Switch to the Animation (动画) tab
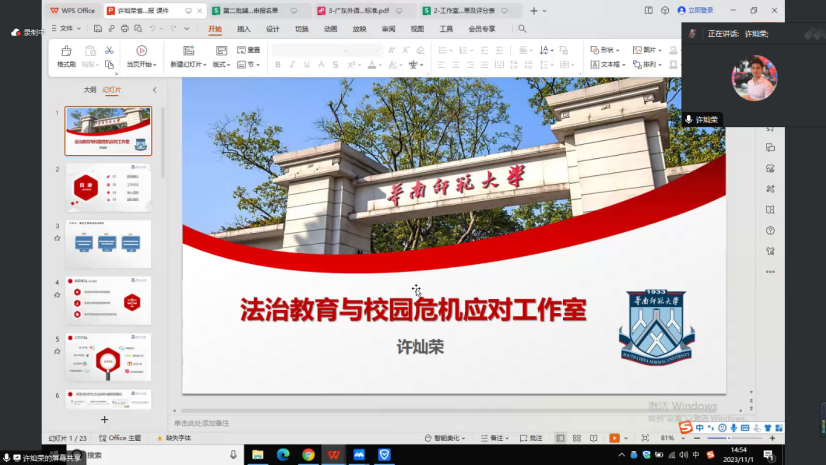826x465 pixels. (330, 29)
